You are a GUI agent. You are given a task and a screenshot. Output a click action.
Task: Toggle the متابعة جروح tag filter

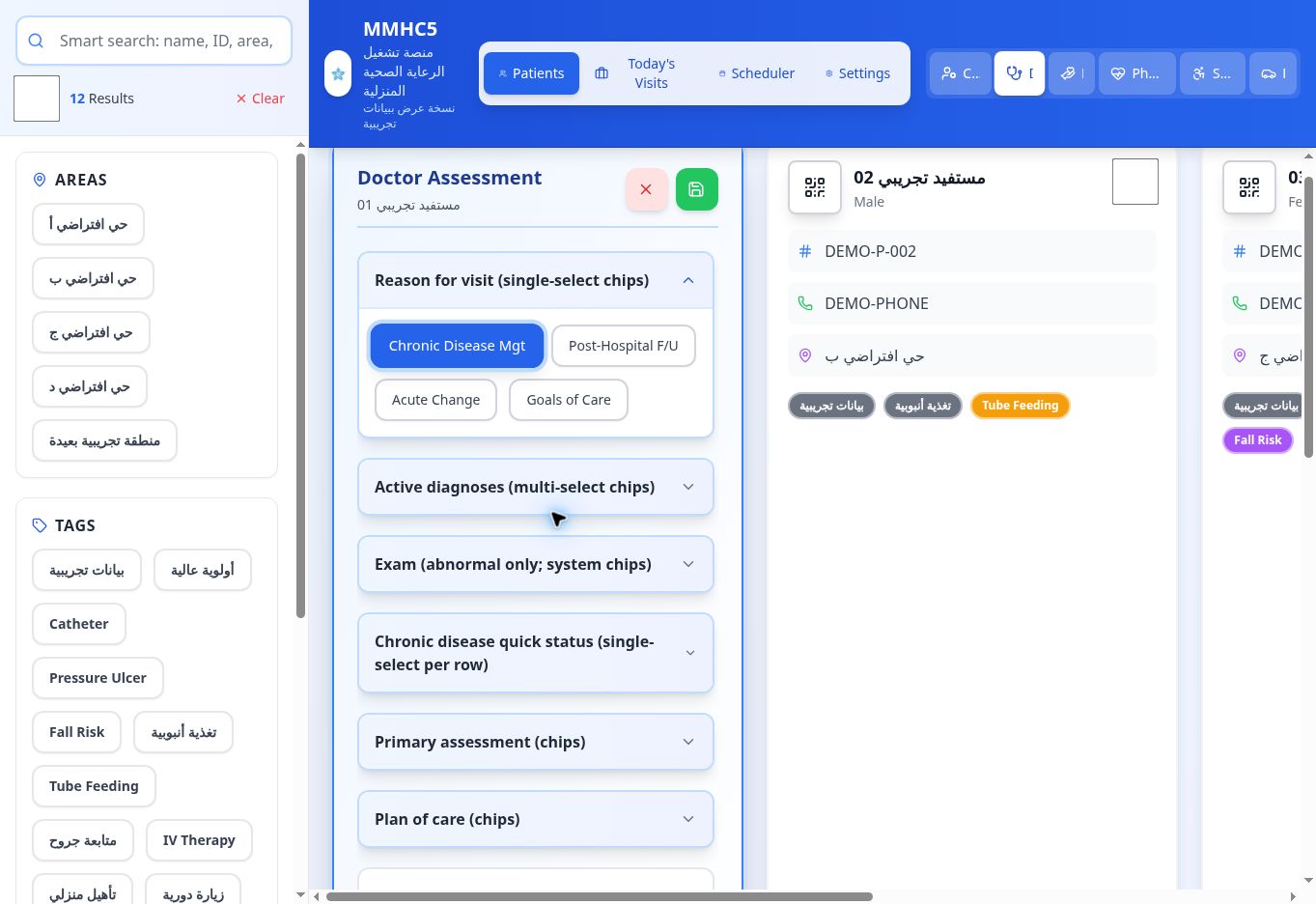pyautogui.click(x=83, y=840)
